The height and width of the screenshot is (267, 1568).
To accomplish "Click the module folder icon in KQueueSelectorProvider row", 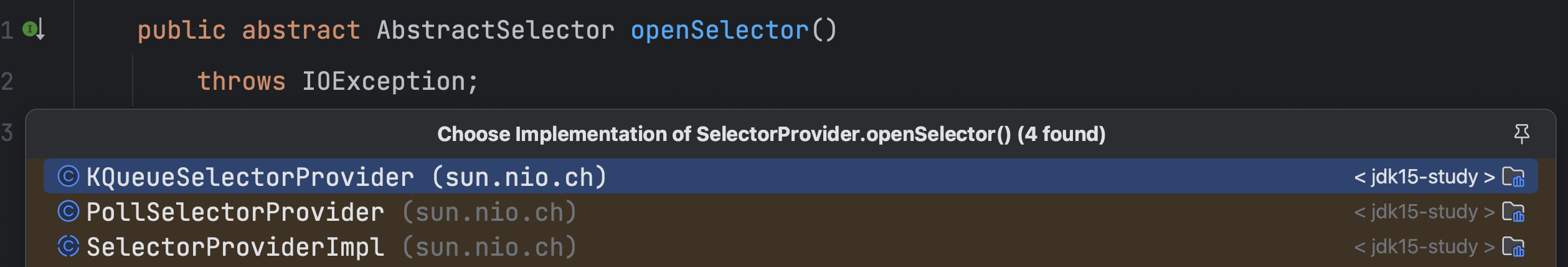I will (x=1513, y=177).
